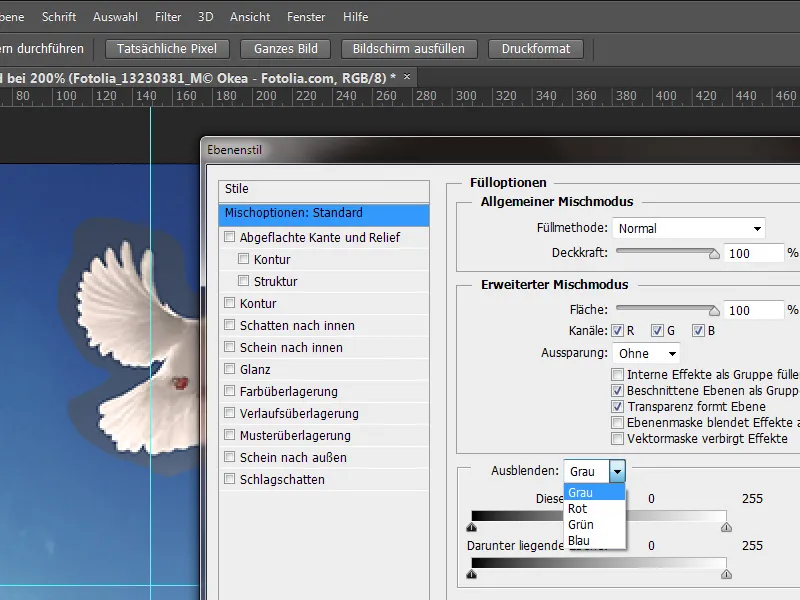Uncheck the B channel checkbox

698,331
